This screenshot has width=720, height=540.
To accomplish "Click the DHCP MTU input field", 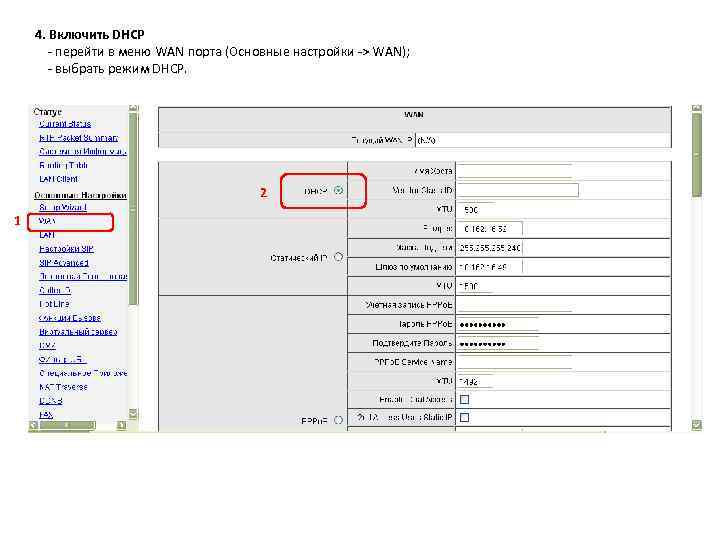I will coord(476,210).
